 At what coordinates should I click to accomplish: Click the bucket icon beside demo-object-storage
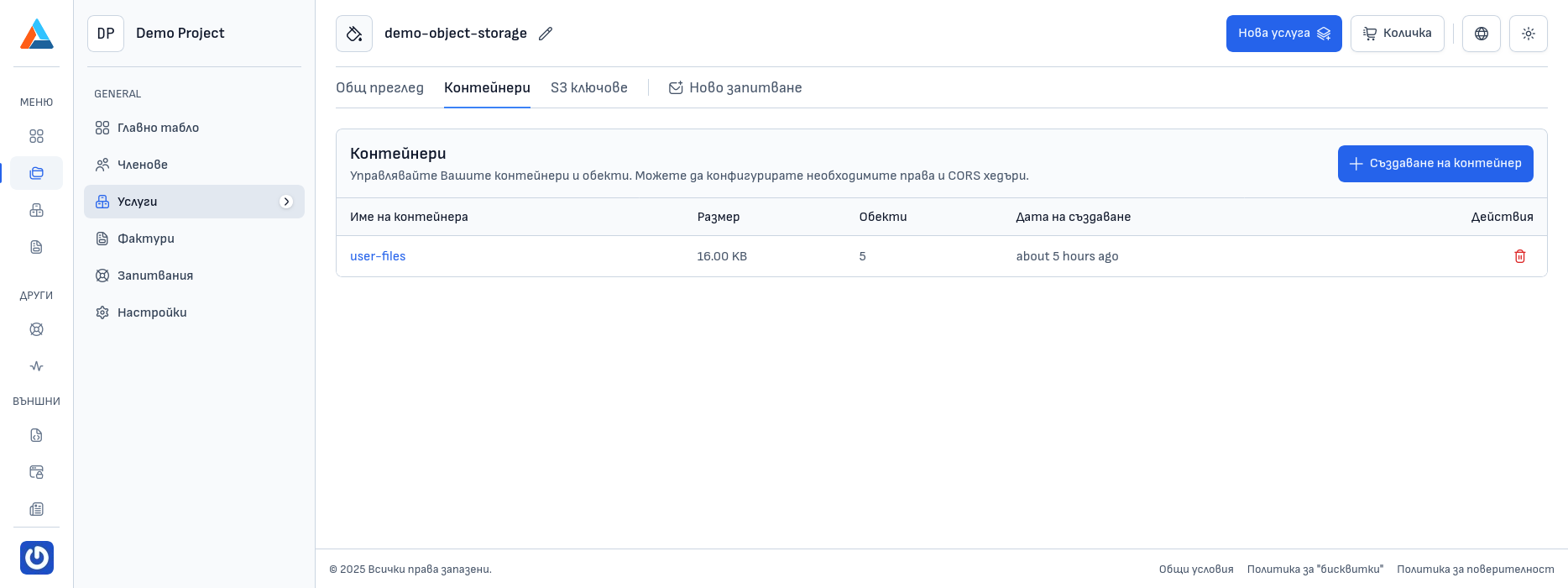click(x=354, y=34)
